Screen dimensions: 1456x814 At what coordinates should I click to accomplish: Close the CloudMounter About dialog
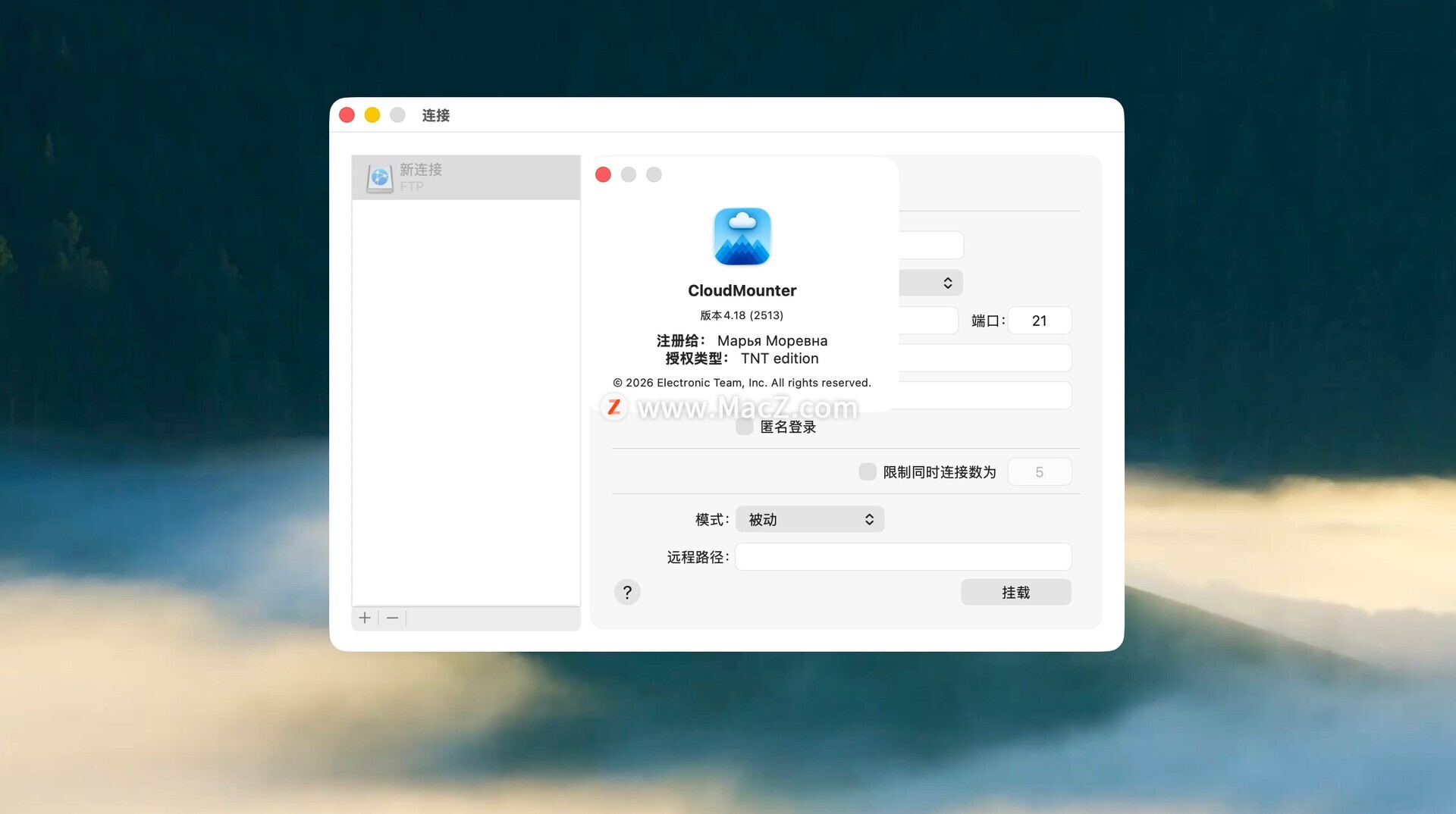pos(604,175)
